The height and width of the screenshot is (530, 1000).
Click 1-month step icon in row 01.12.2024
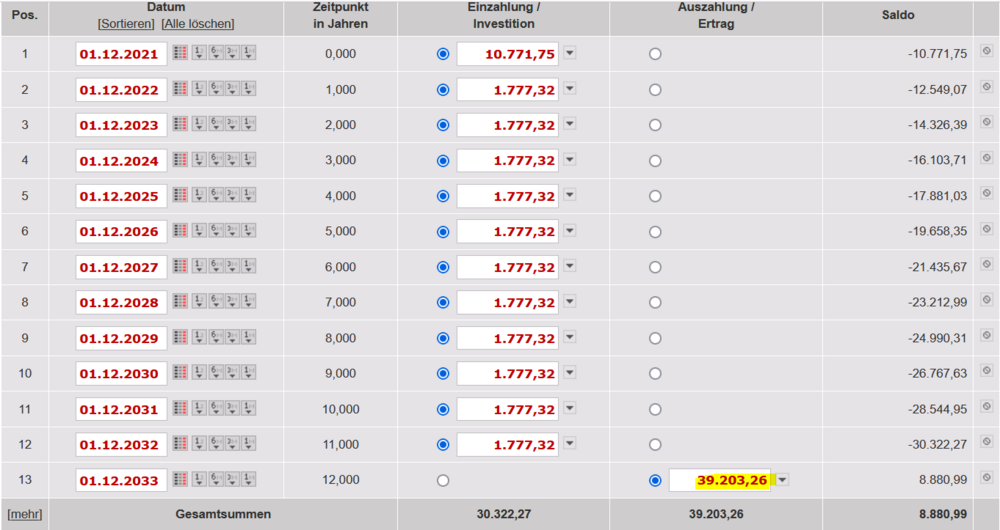(x=249, y=160)
